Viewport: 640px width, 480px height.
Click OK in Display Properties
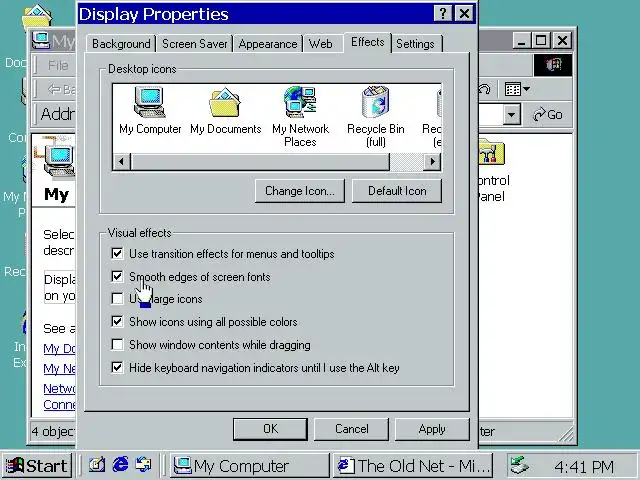click(270, 429)
